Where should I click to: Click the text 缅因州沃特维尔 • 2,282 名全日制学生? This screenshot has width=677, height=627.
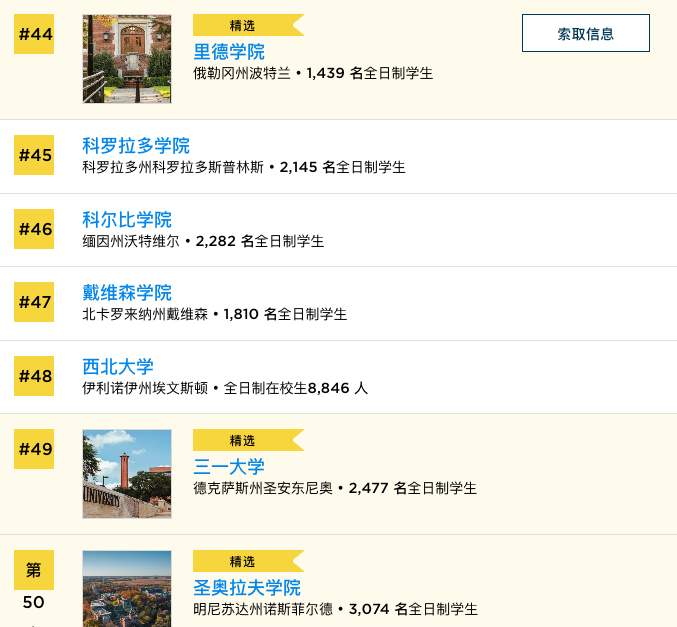203,241
